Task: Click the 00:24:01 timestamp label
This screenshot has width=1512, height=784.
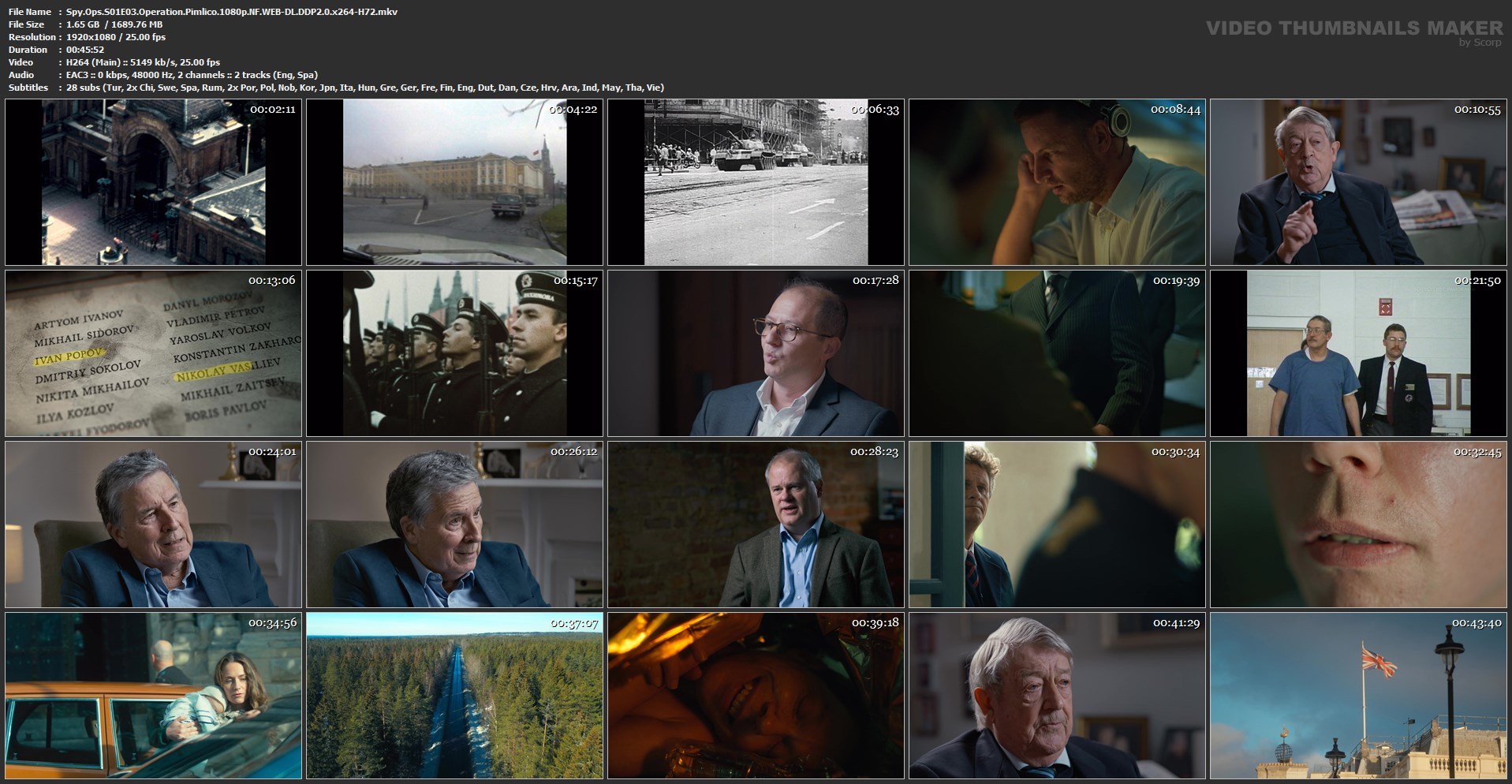Action: coord(272,451)
